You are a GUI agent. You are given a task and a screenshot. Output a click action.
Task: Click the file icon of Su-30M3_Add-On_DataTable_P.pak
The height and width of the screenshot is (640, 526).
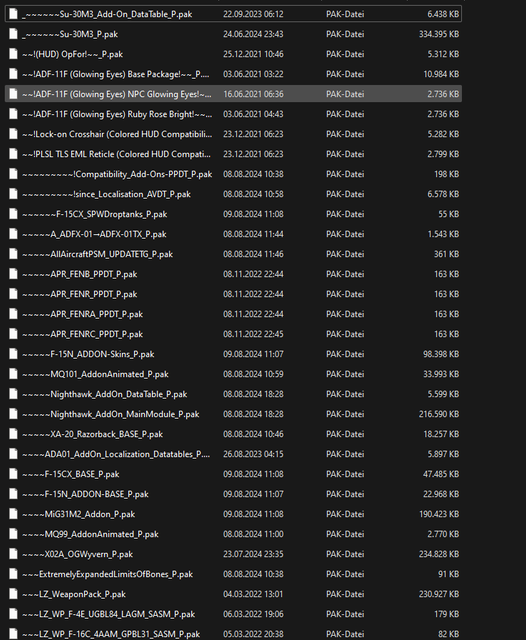click(13, 14)
